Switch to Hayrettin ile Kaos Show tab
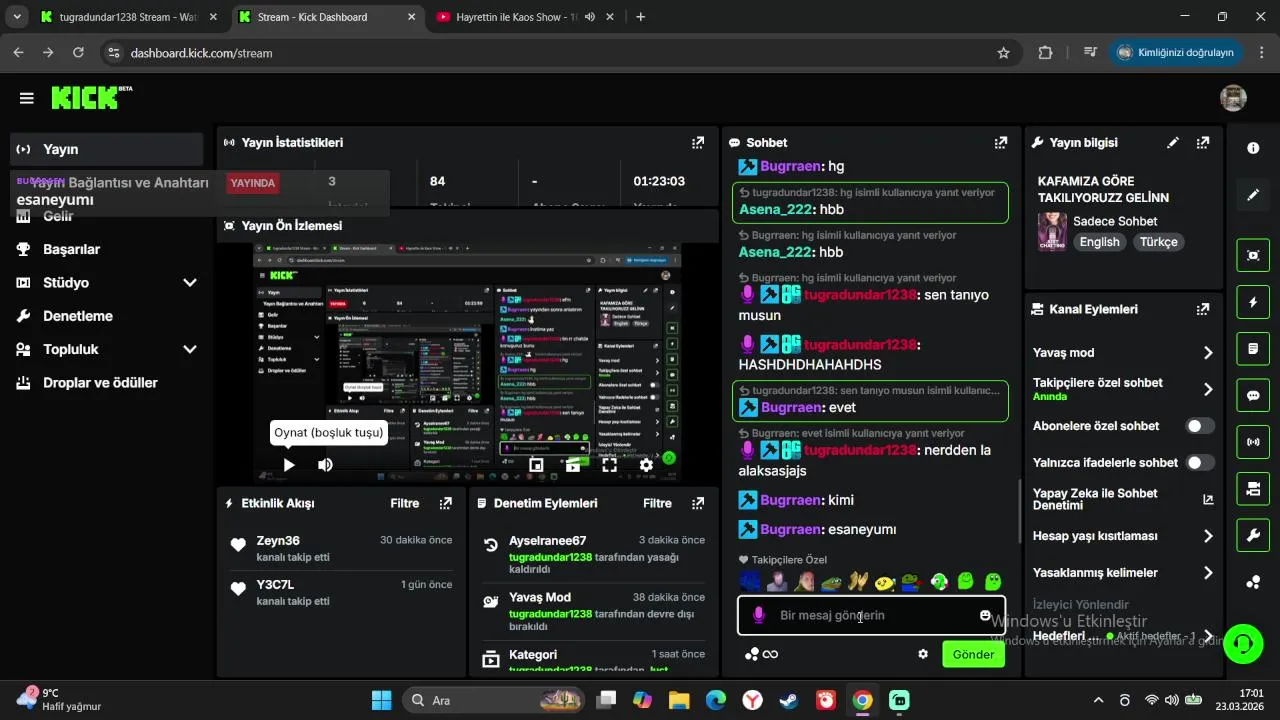The height and width of the screenshot is (720, 1280). 526,17
